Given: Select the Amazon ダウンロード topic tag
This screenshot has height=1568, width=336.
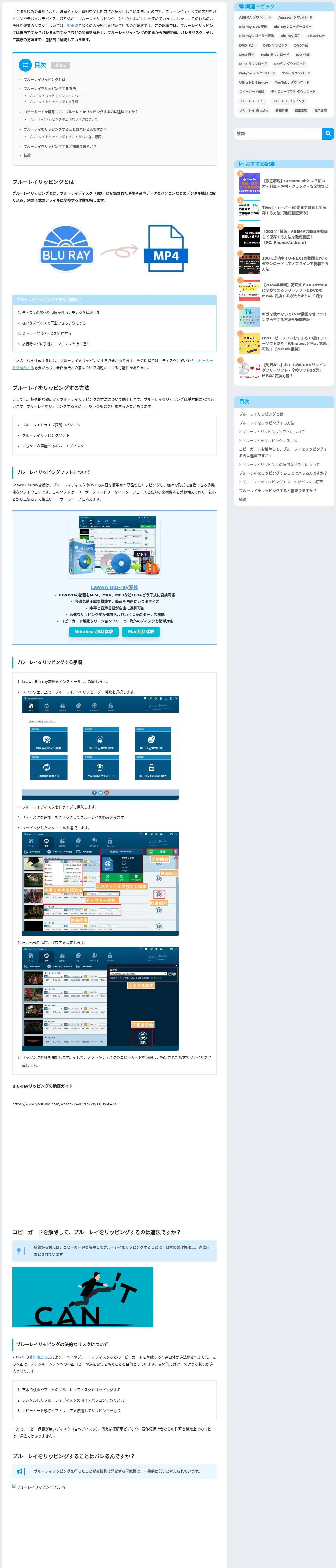Looking at the screenshot, I should [295, 18].
